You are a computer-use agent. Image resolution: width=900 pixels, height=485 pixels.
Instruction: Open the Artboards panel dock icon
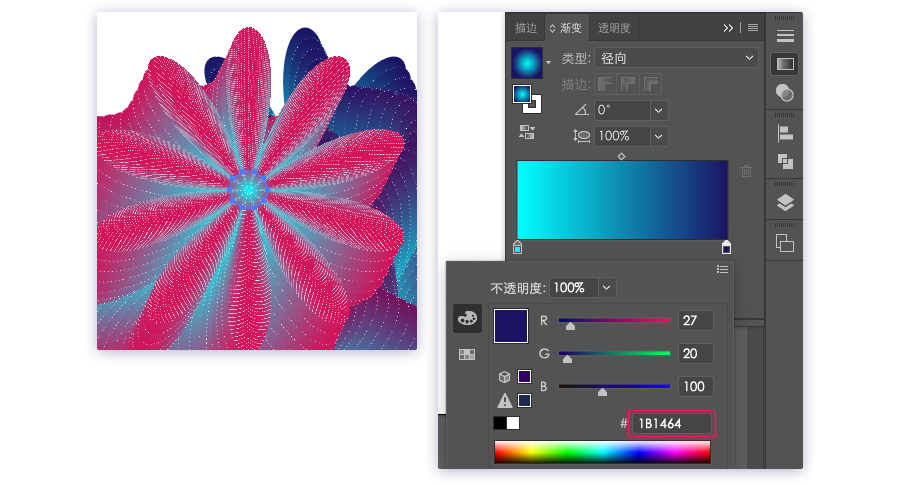tap(785, 243)
